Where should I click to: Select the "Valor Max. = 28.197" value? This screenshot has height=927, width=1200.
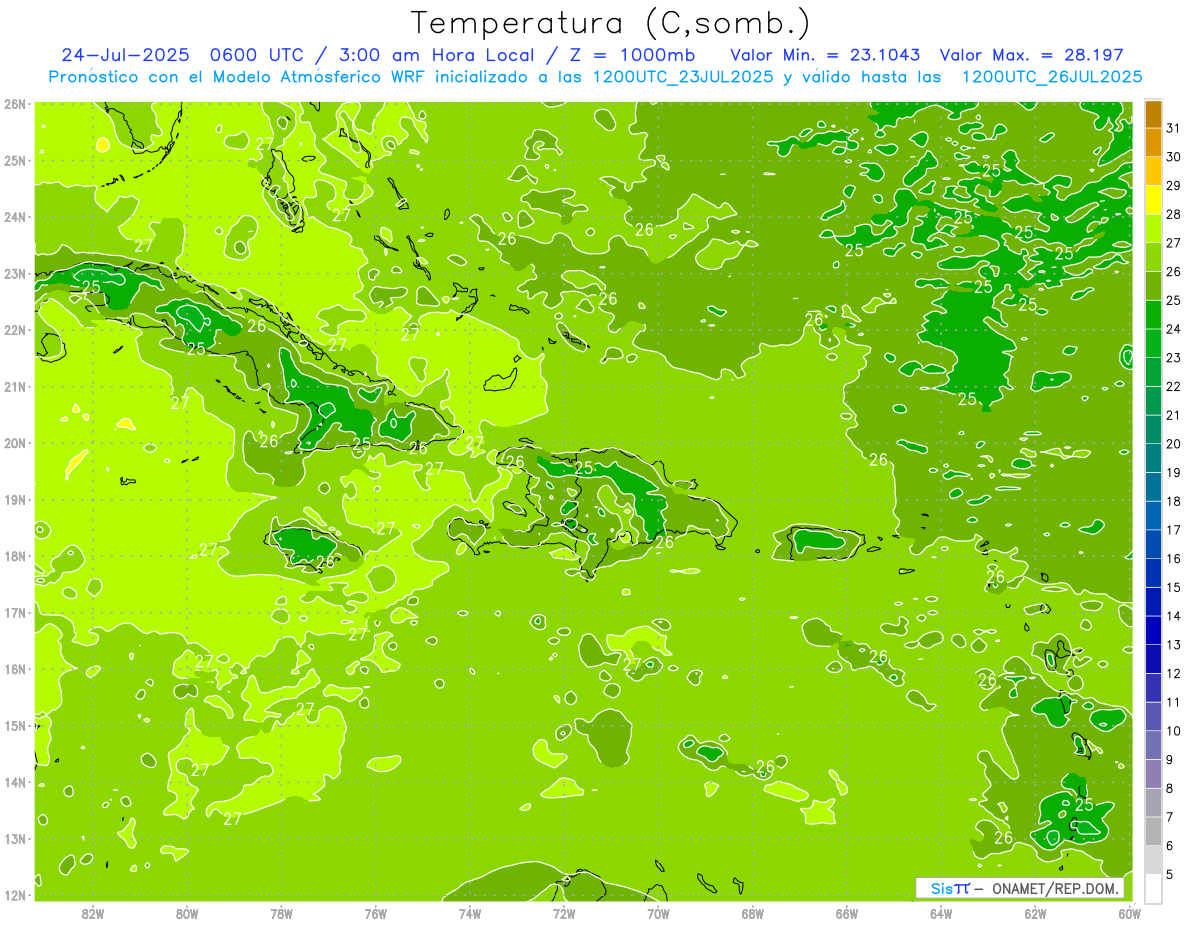click(x=1034, y=55)
